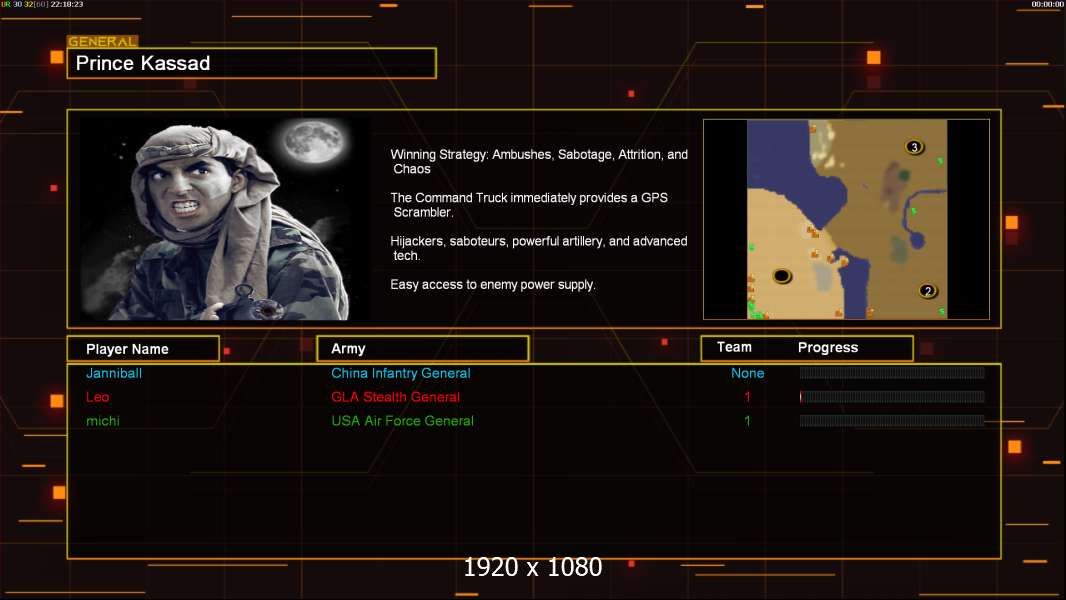Click the FPS and clock readout at the top
Screen dimensions: 1066x600
(42, 4)
